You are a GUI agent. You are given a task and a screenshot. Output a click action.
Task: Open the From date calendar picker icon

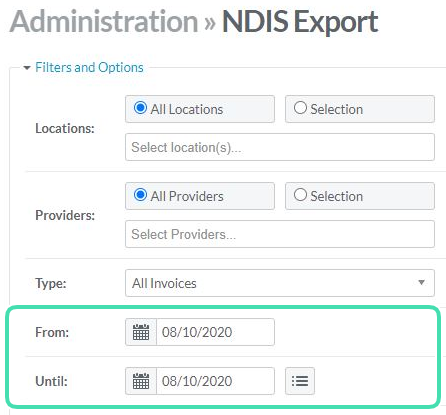click(141, 332)
